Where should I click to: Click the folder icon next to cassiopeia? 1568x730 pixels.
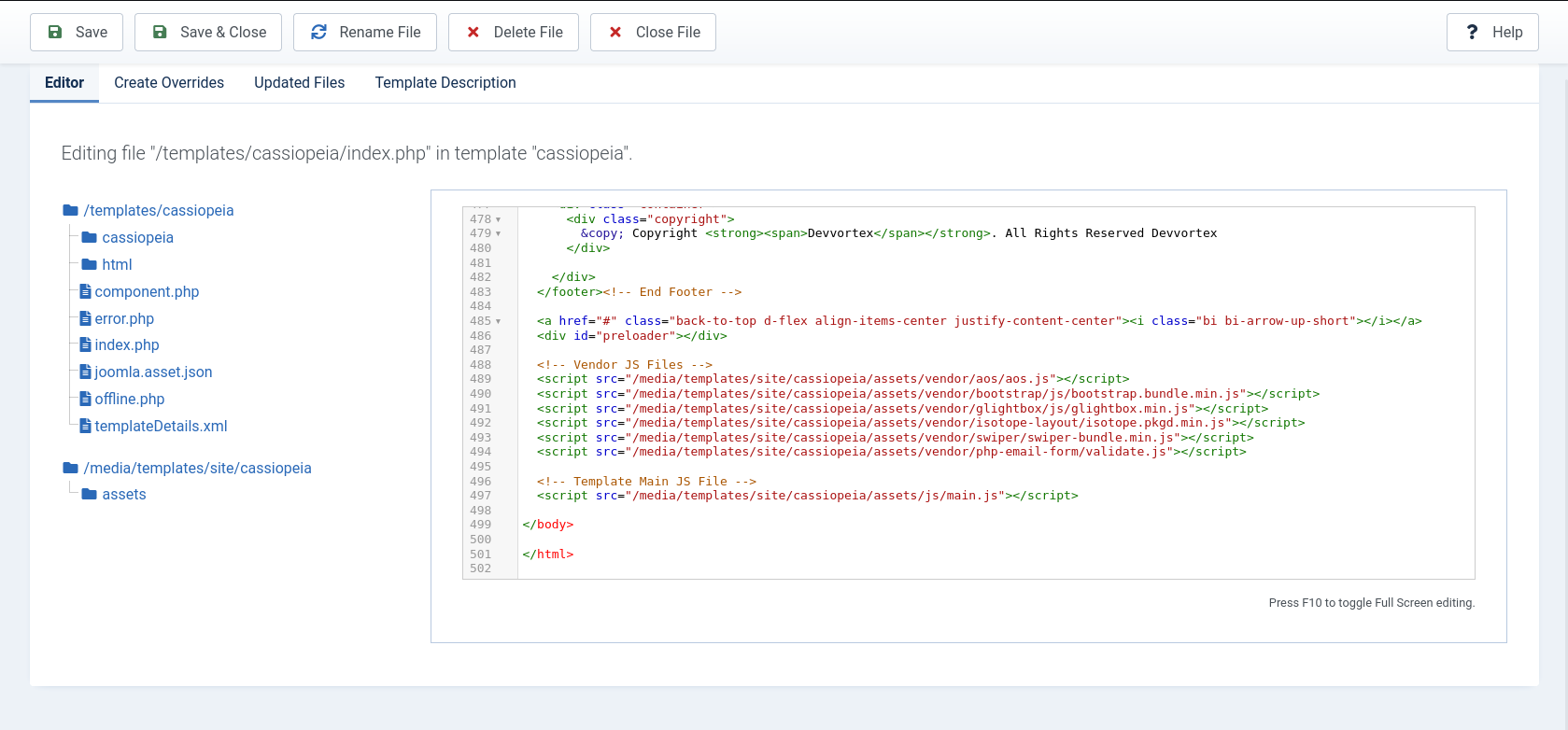[90, 238]
